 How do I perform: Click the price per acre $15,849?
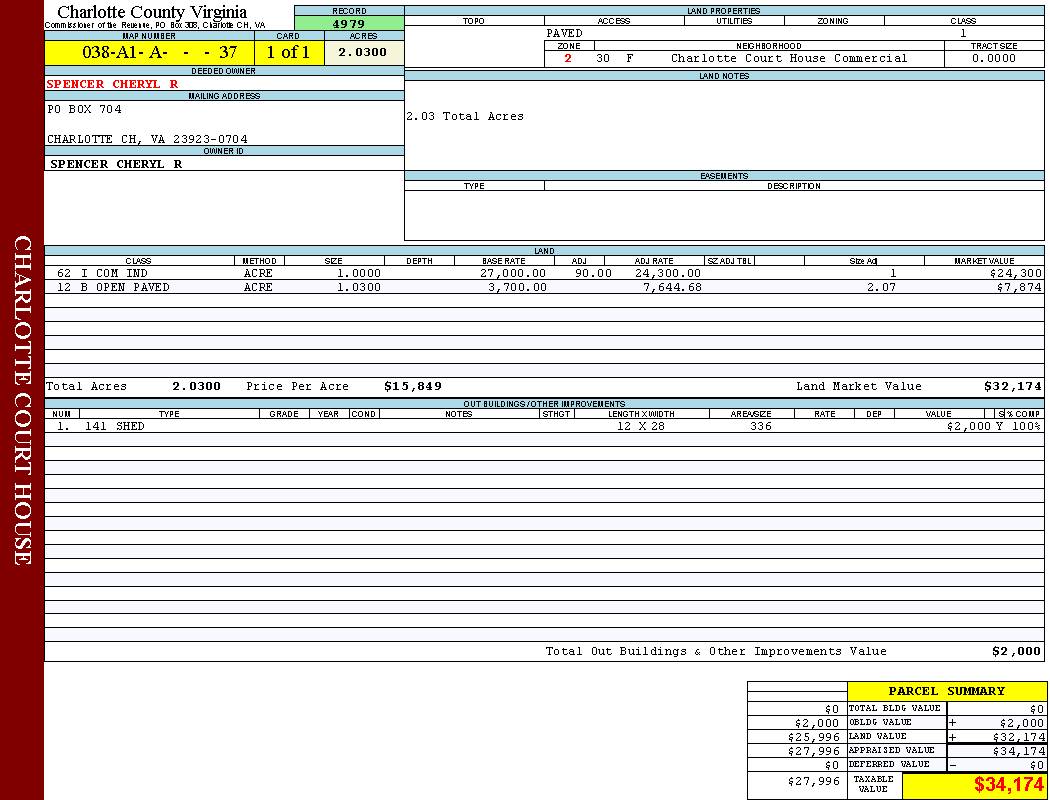coord(412,386)
